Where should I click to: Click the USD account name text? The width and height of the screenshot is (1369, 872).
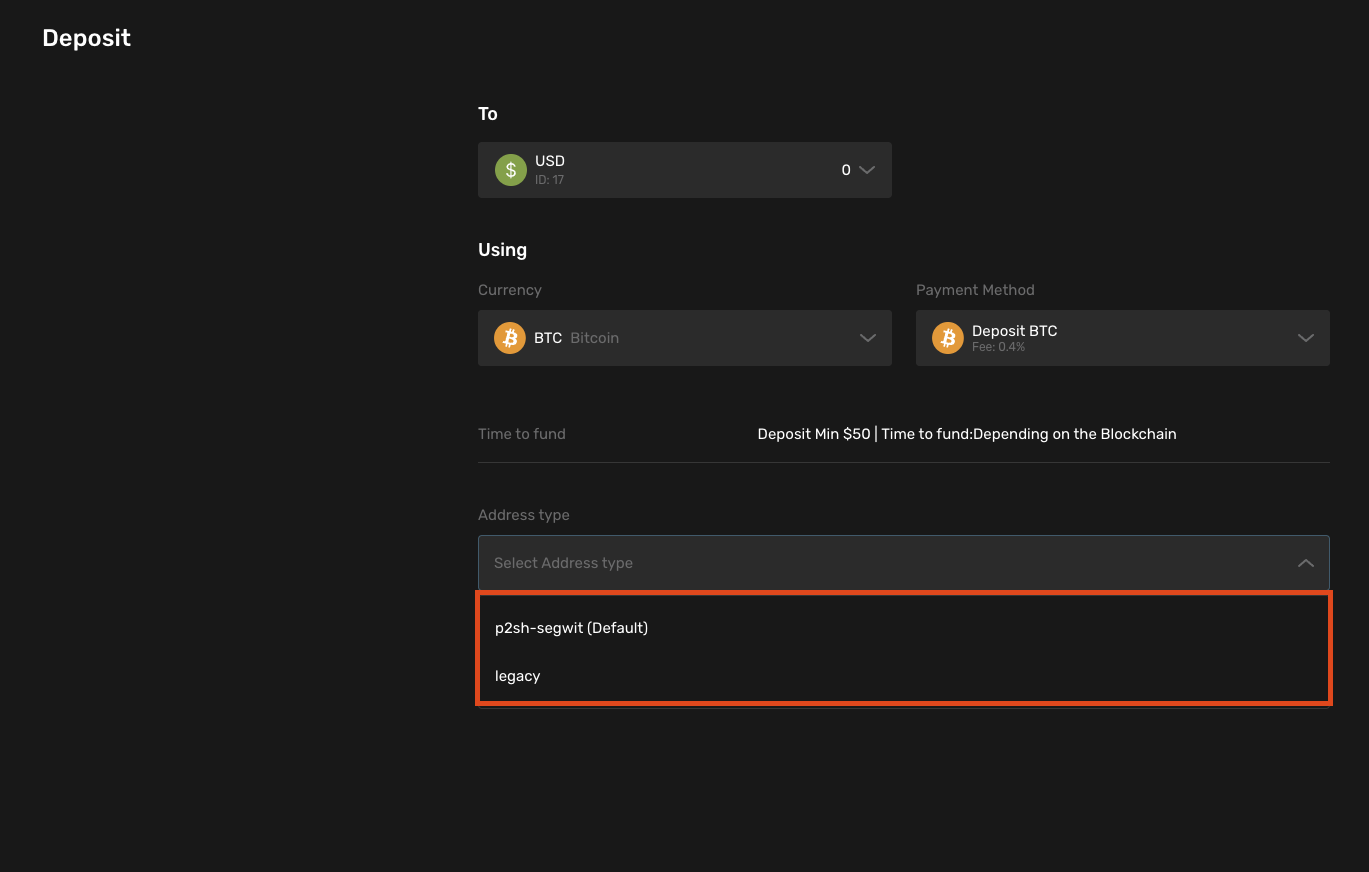pyautogui.click(x=550, y=161)
